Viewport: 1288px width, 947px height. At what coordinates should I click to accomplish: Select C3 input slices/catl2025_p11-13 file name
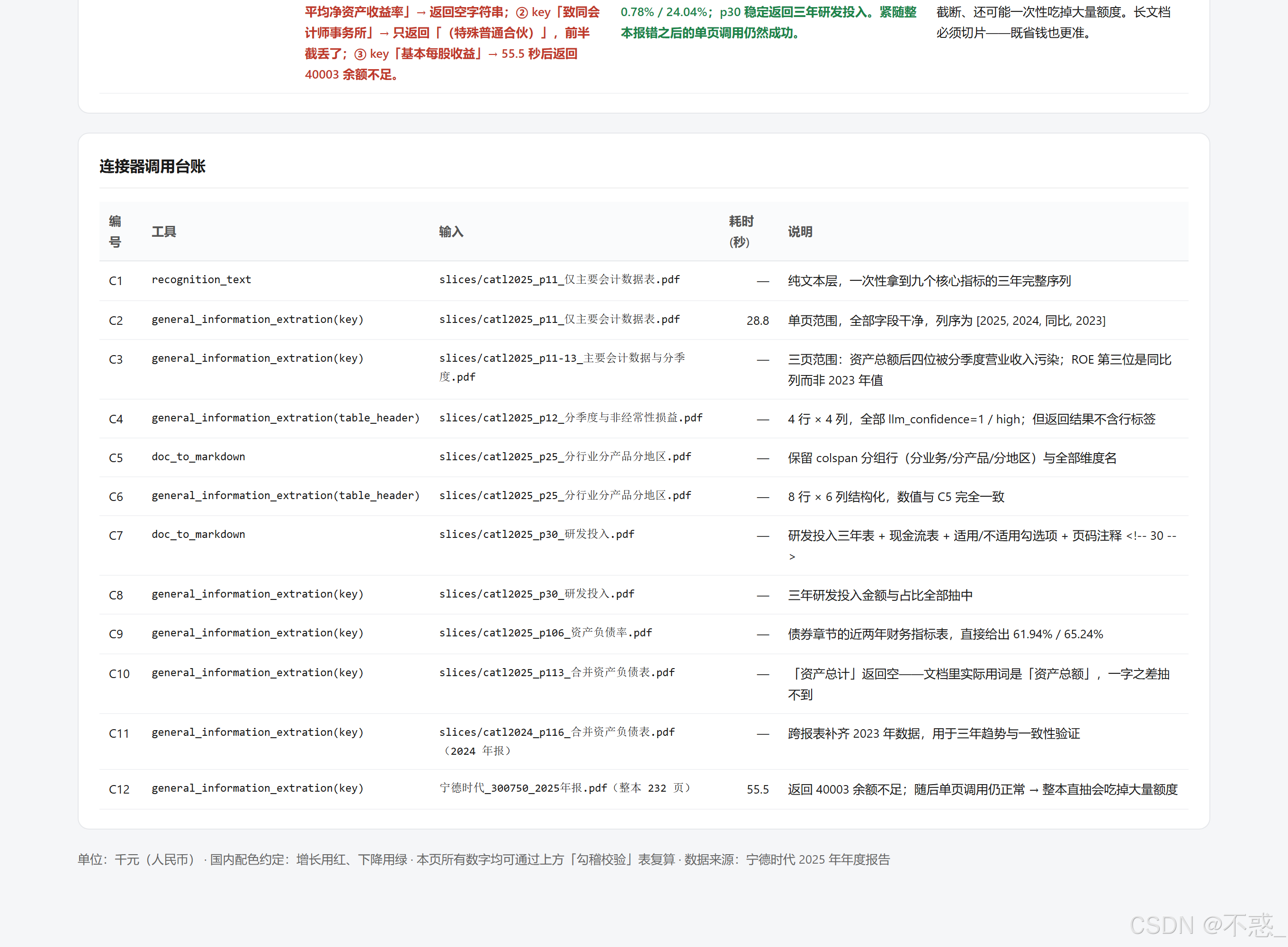click(563, 367)
